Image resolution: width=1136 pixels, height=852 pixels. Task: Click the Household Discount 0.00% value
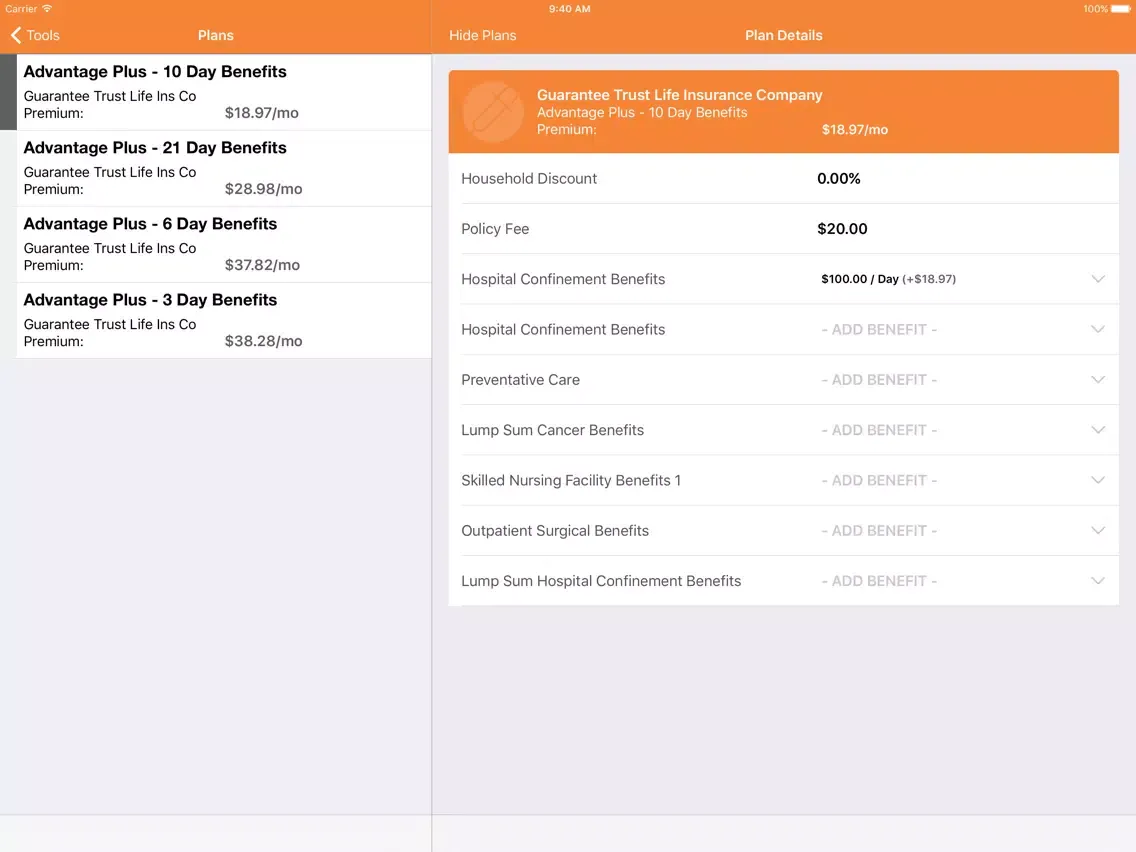coord(838,178)
